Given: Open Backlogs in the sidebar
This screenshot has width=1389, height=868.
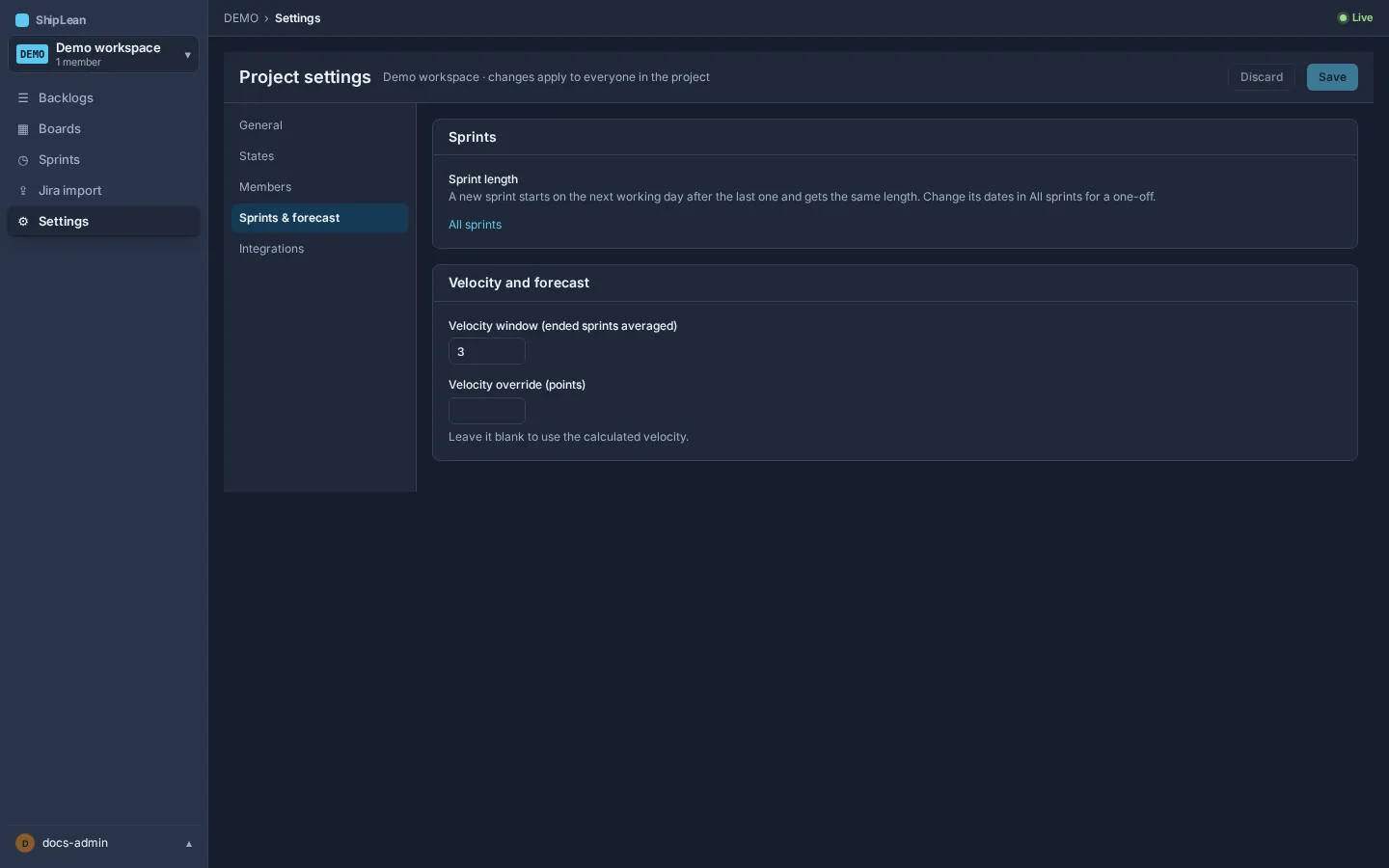Looking at the screenshot, I should [104, 98].
